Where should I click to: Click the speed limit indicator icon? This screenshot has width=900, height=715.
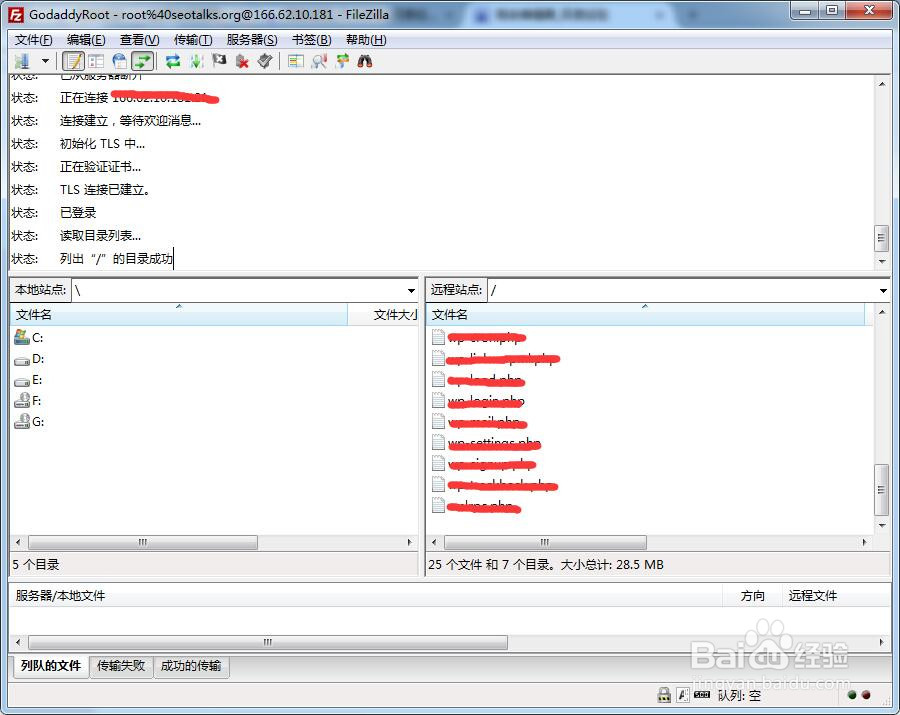[x=701, y=695]
